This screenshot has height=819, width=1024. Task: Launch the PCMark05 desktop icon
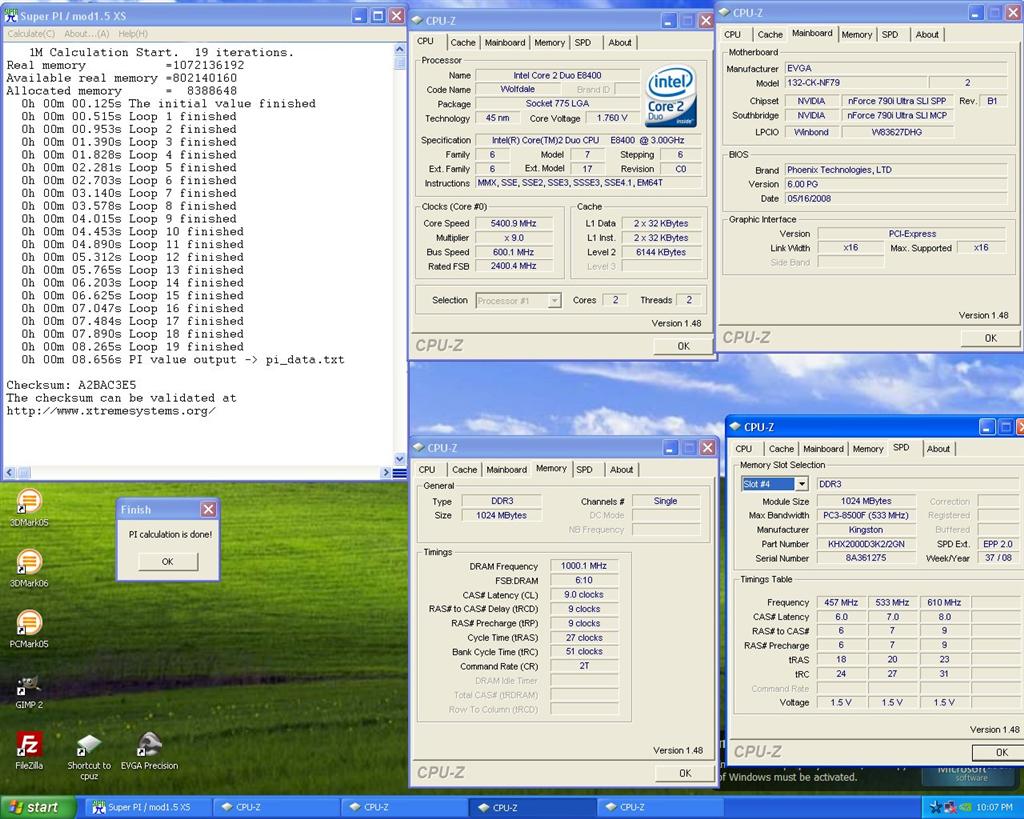click(29, 628)
